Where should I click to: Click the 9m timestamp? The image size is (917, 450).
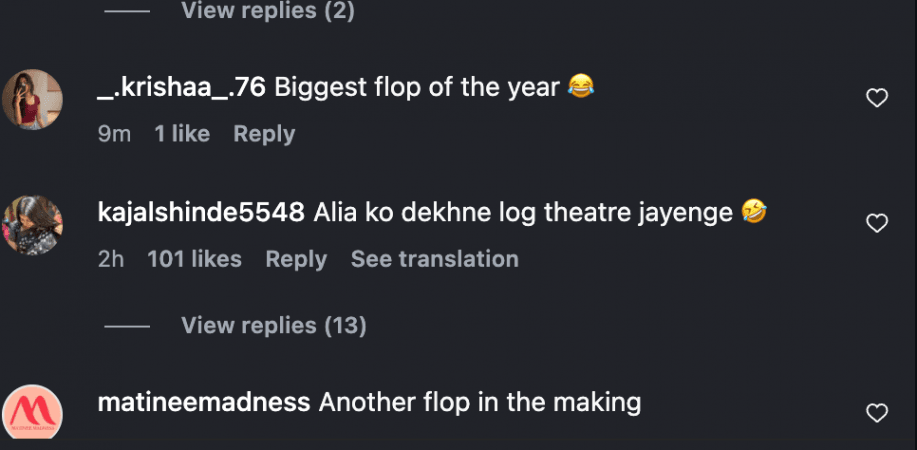(x=114, y=134)
